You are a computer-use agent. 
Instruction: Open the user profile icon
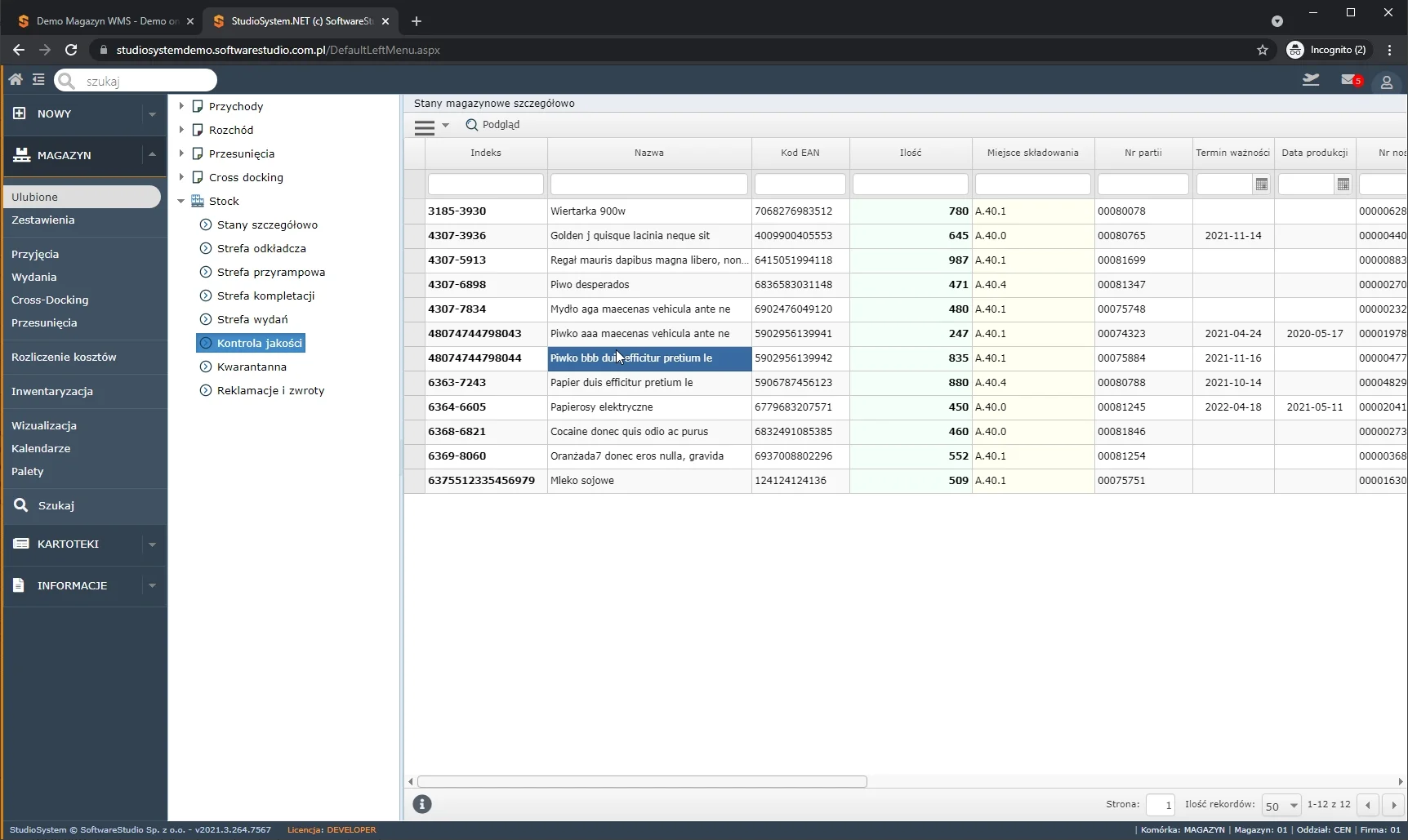[x=1386, y=82]
